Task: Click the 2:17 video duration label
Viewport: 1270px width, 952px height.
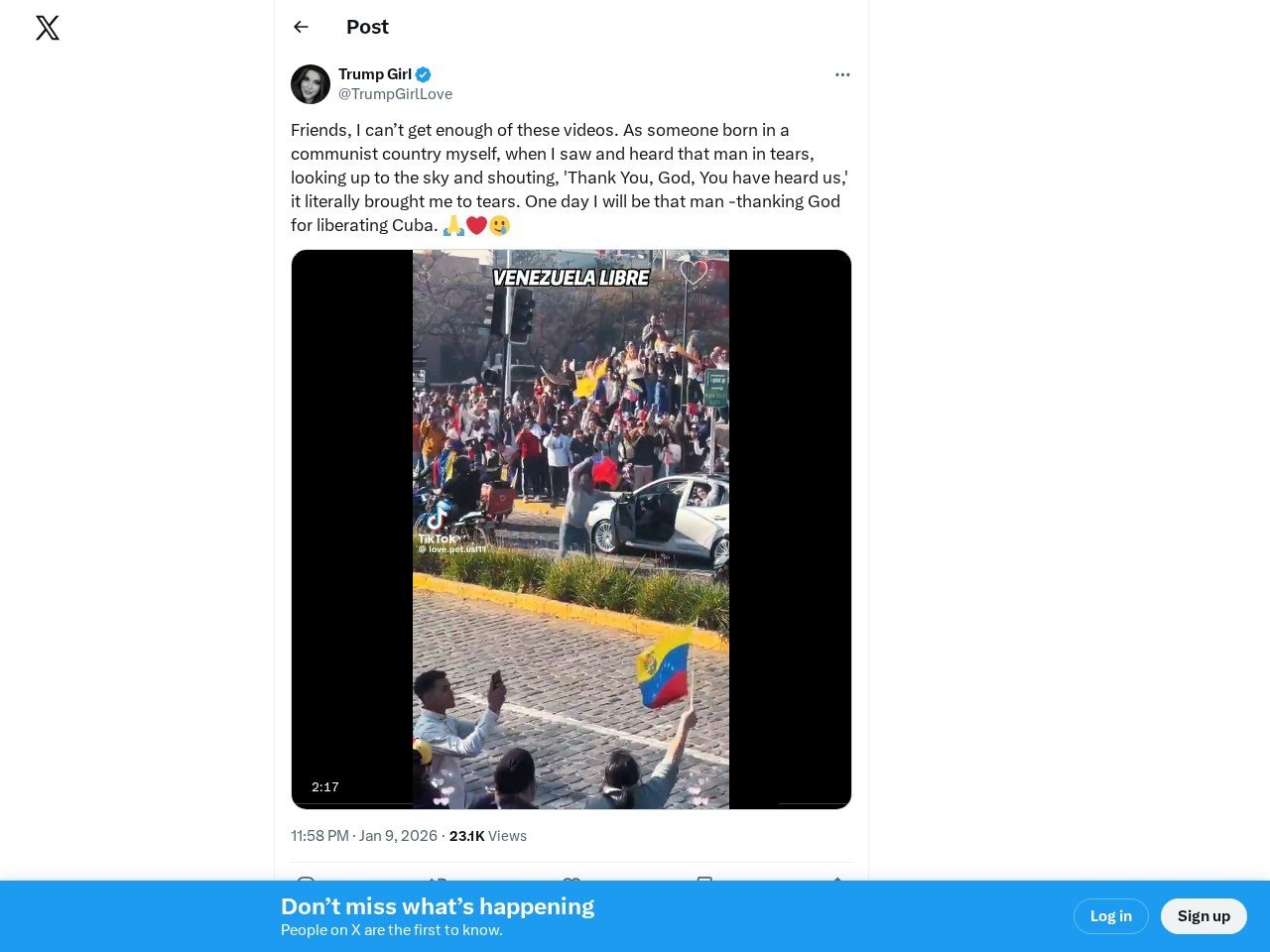Action: 325,787
